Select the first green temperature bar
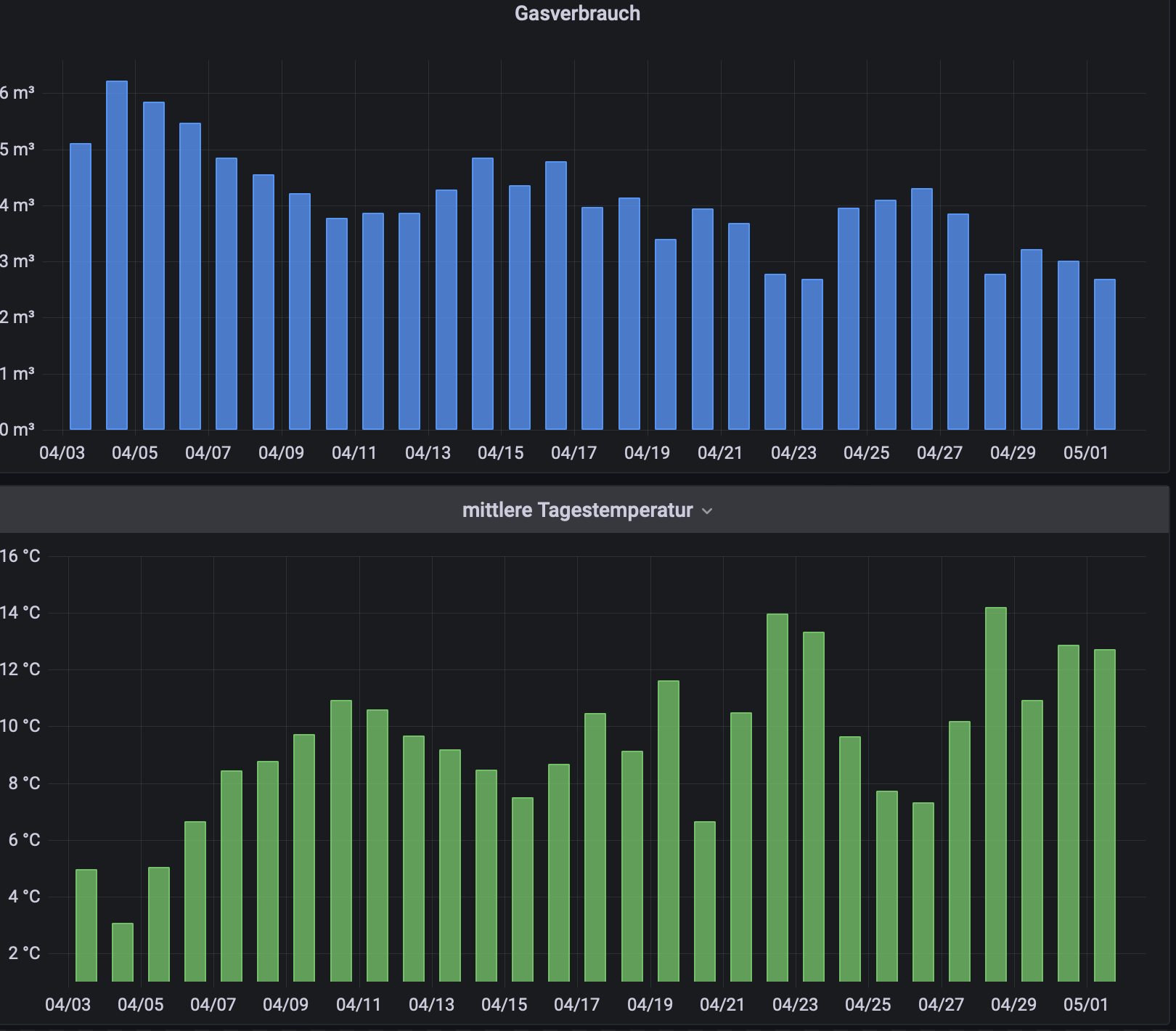 click(86, 925)
